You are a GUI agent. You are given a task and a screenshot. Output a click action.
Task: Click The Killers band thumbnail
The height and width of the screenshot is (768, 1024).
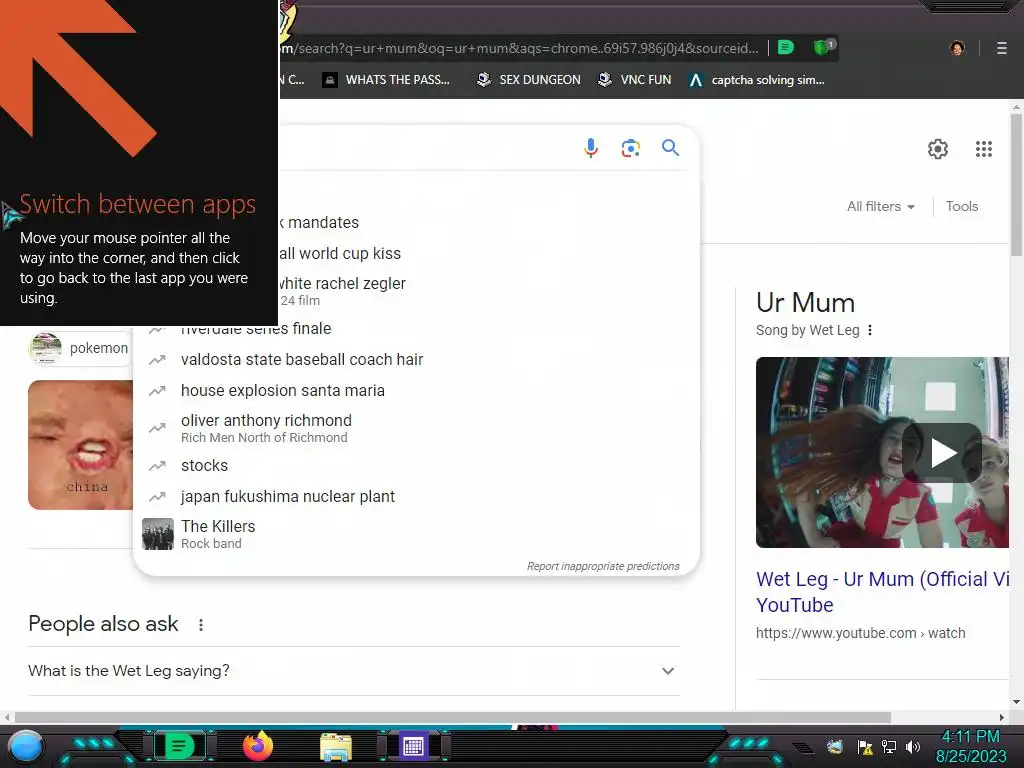coord(157,534)
